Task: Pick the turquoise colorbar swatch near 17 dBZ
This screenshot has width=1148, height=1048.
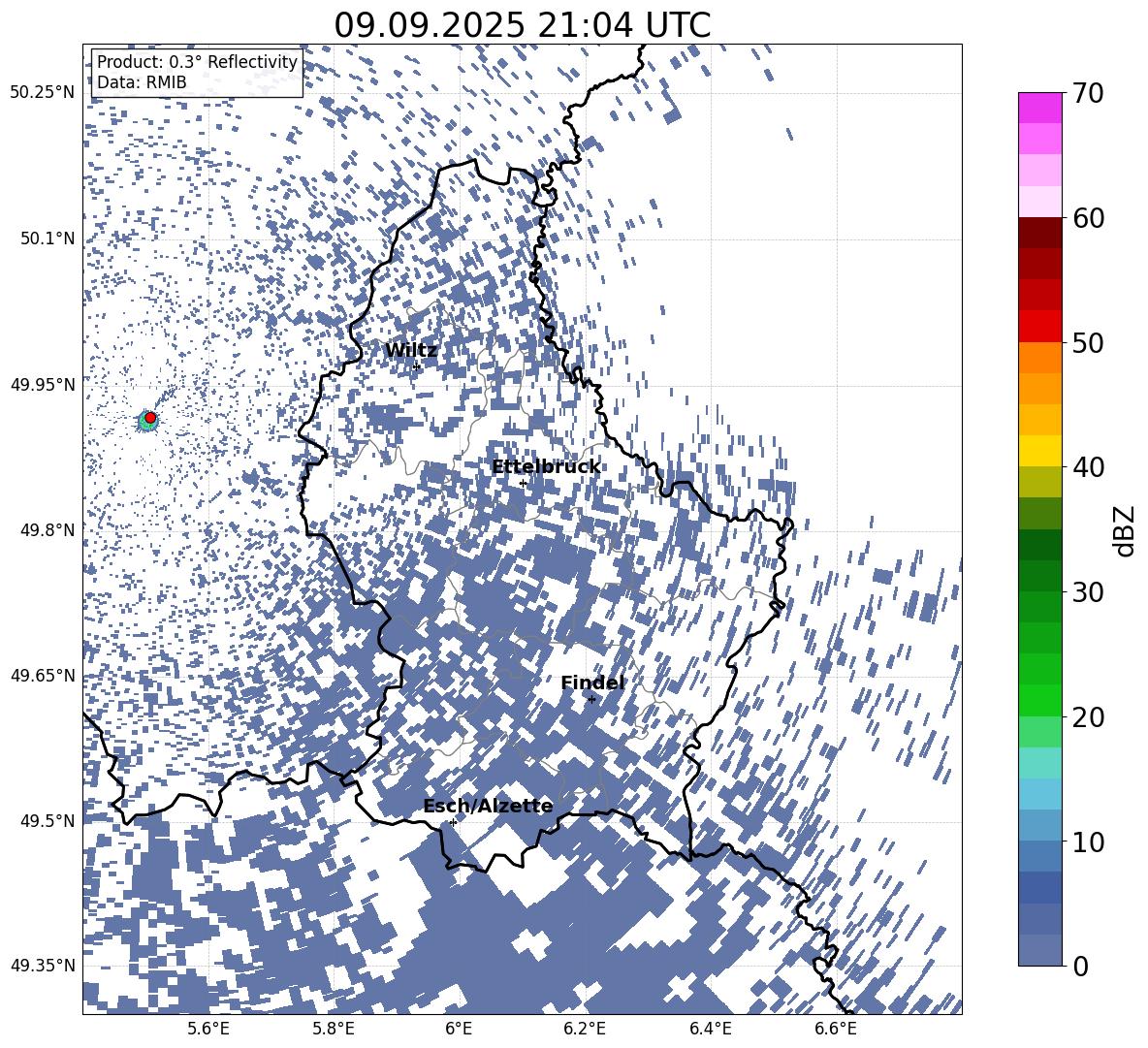Action: [1039, 763]
